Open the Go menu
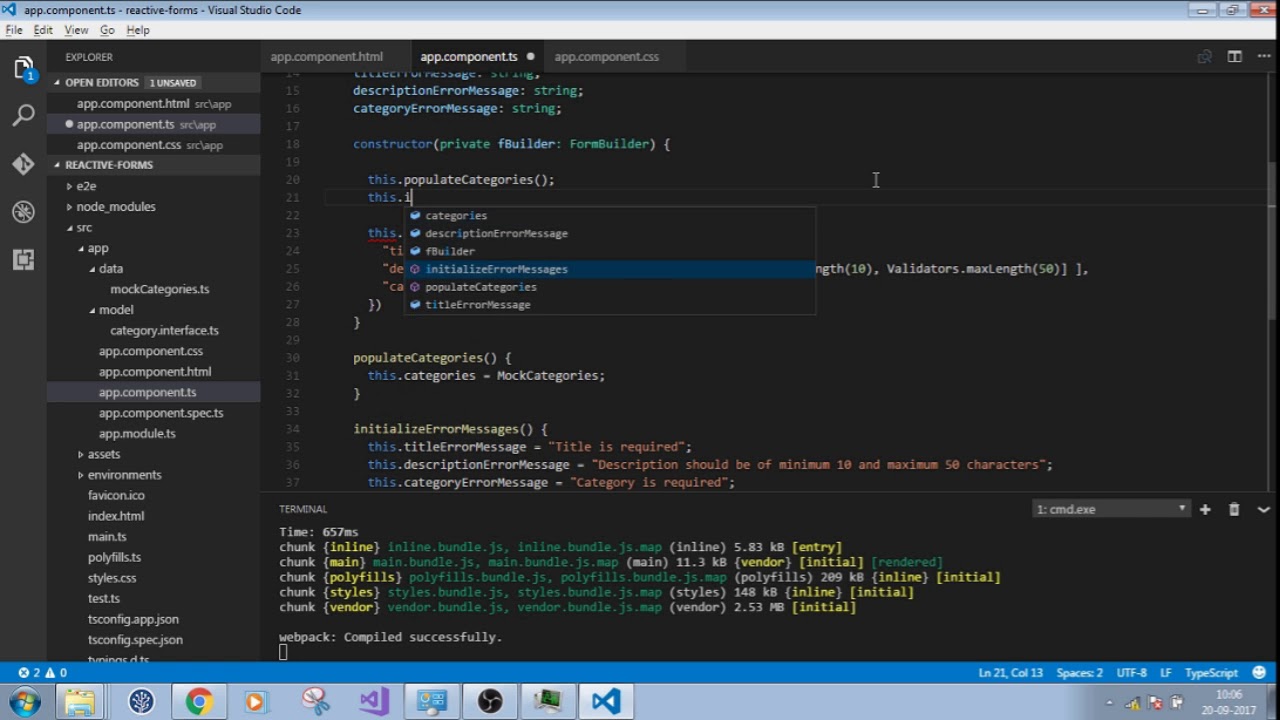1280x720 pixels. [x=107, y=30]
